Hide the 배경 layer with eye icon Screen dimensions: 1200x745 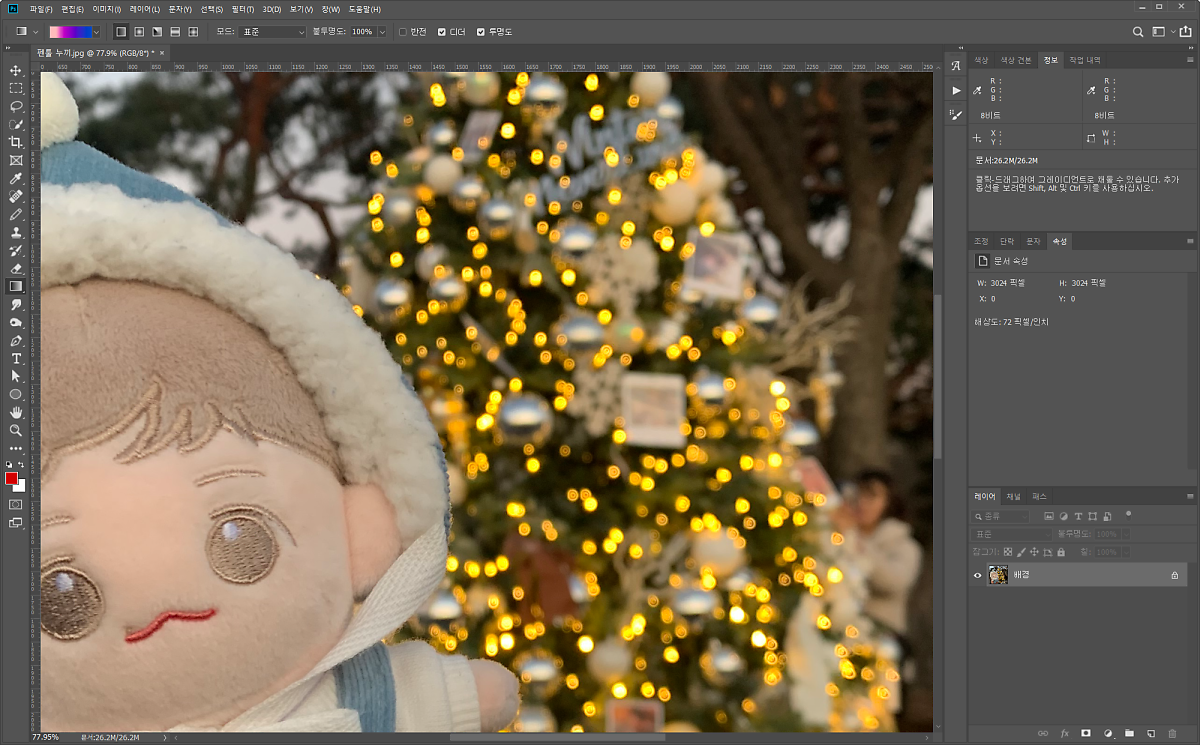click(x=978, y=575)
